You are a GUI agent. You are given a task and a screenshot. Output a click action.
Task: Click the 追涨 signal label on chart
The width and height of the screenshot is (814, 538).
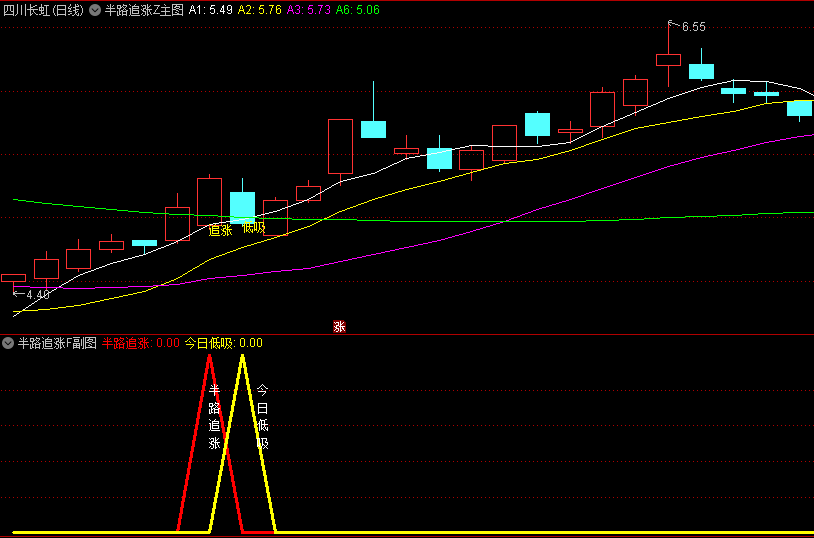point(220,229)
